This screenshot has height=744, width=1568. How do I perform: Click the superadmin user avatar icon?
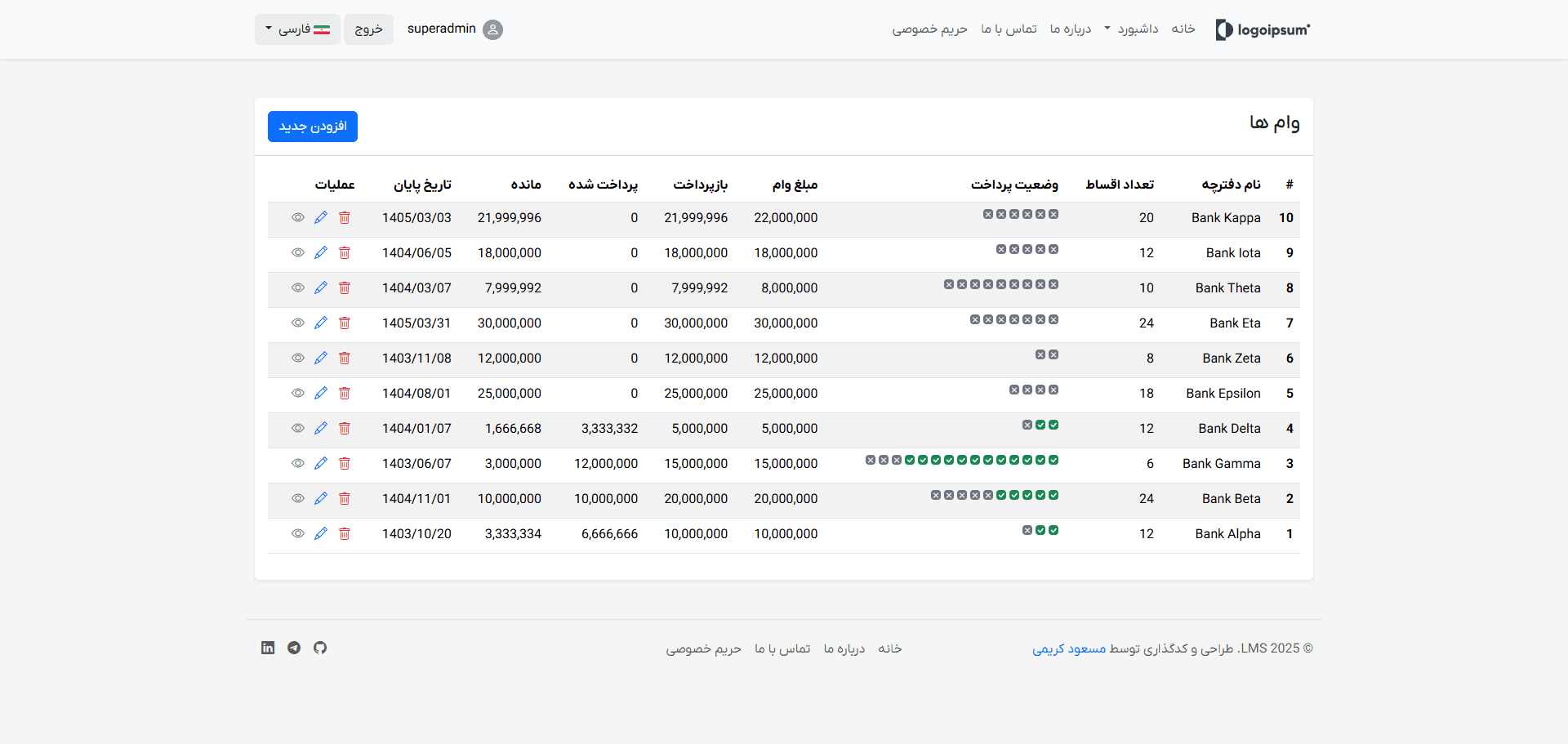click(492, 29)
